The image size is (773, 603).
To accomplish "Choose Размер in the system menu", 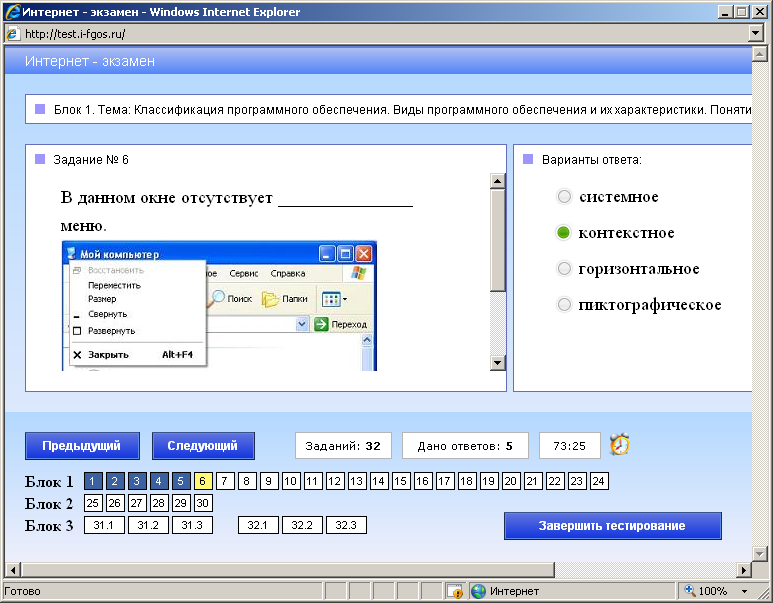I will coord(102,299).
